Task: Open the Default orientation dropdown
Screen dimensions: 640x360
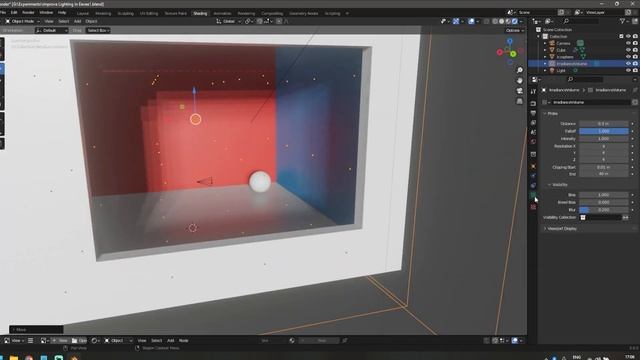Action: (51, 30)
